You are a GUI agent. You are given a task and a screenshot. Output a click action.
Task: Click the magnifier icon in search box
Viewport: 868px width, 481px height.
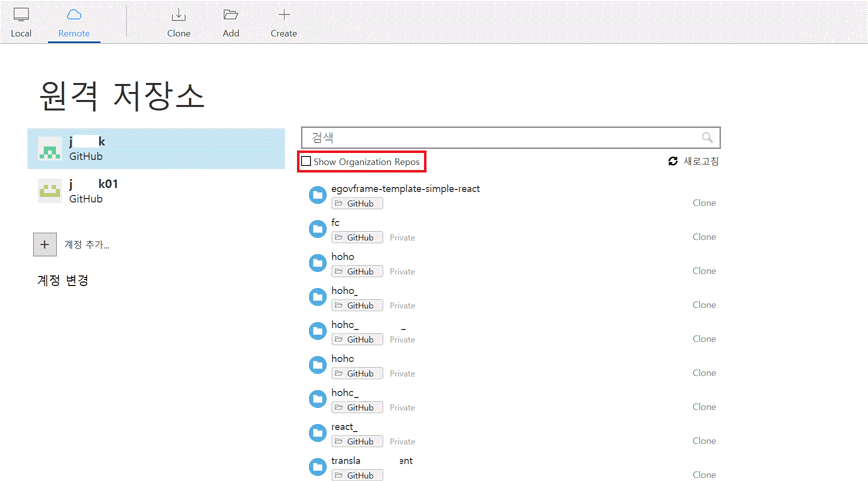coord(707,137)
